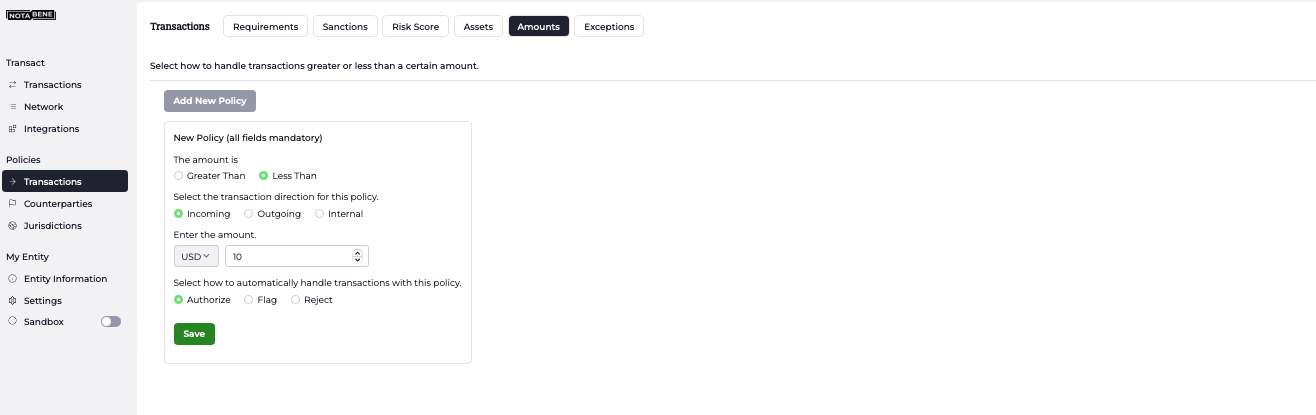Screen dimensions: 1316x415
Task: Choose Internal transaction direction
Action: pyautogui.click(x=319, y=214)
